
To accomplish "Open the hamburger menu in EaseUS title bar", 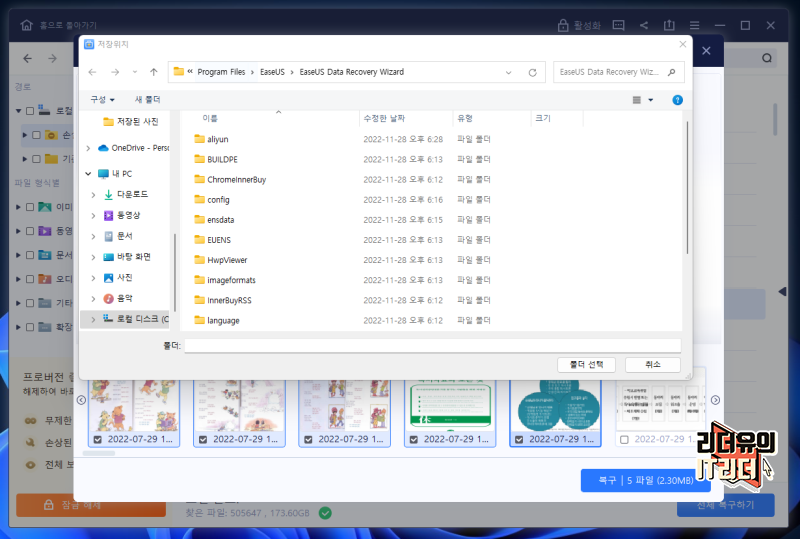I will point(694,25).
